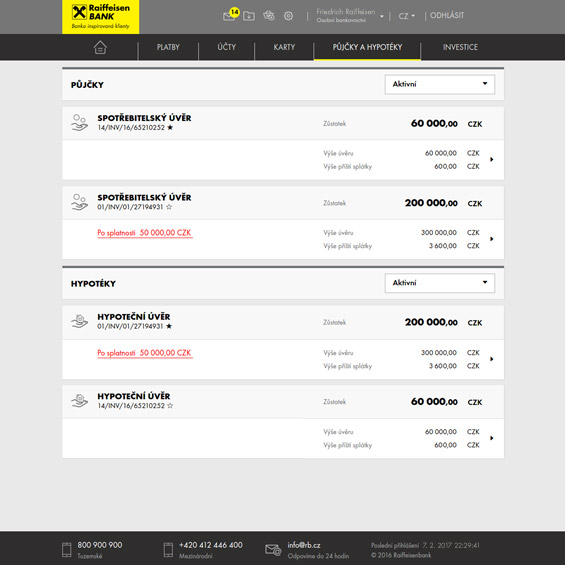Click the email envelope icon in footer
This screenshot has height=565, width=565.
(x=273, y=550)
